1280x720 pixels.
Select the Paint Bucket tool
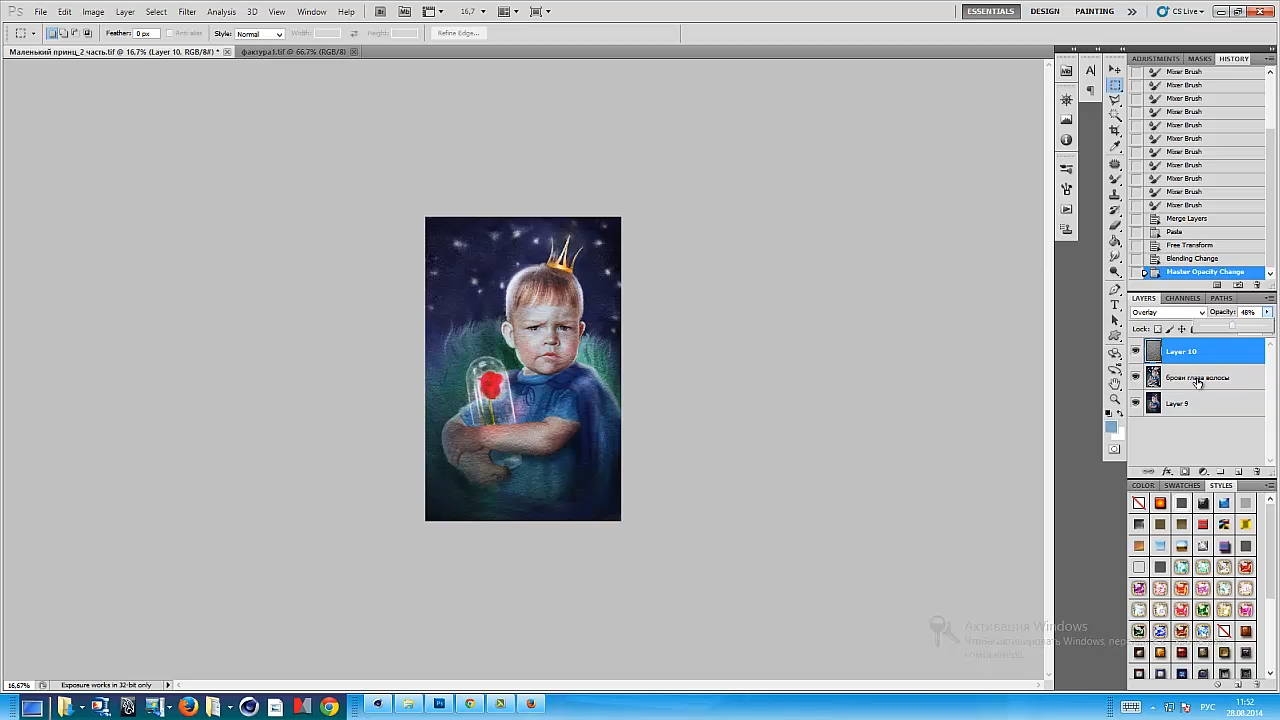(x=1115, y=241)
